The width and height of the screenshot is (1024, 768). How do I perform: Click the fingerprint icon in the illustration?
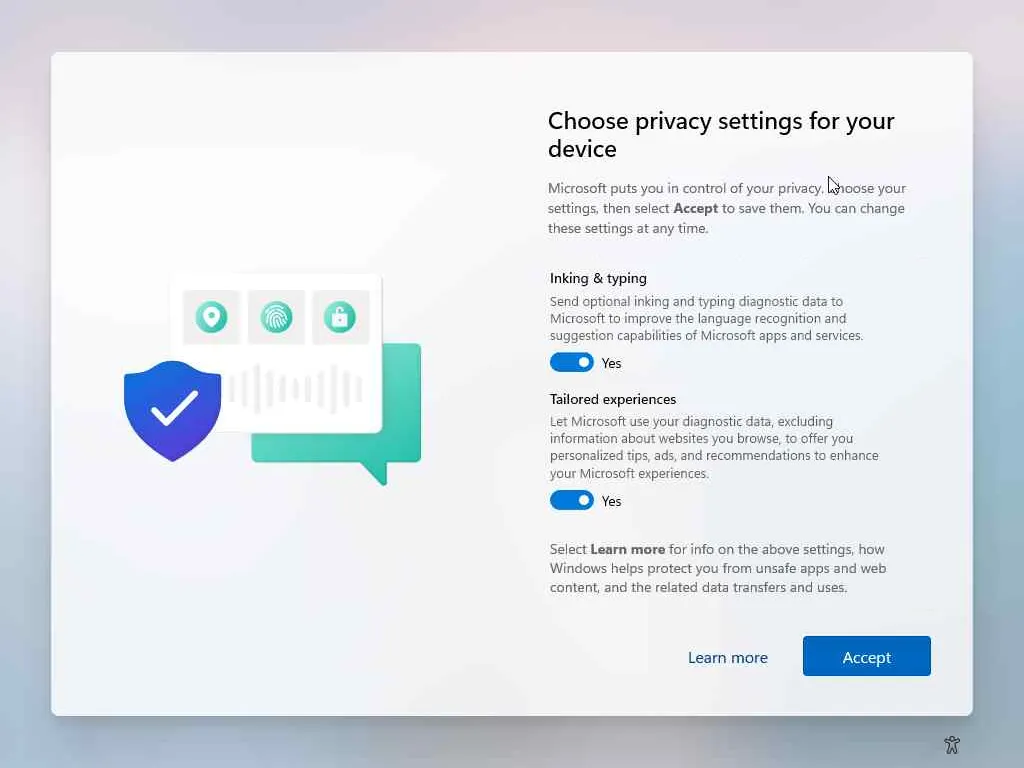276,317
